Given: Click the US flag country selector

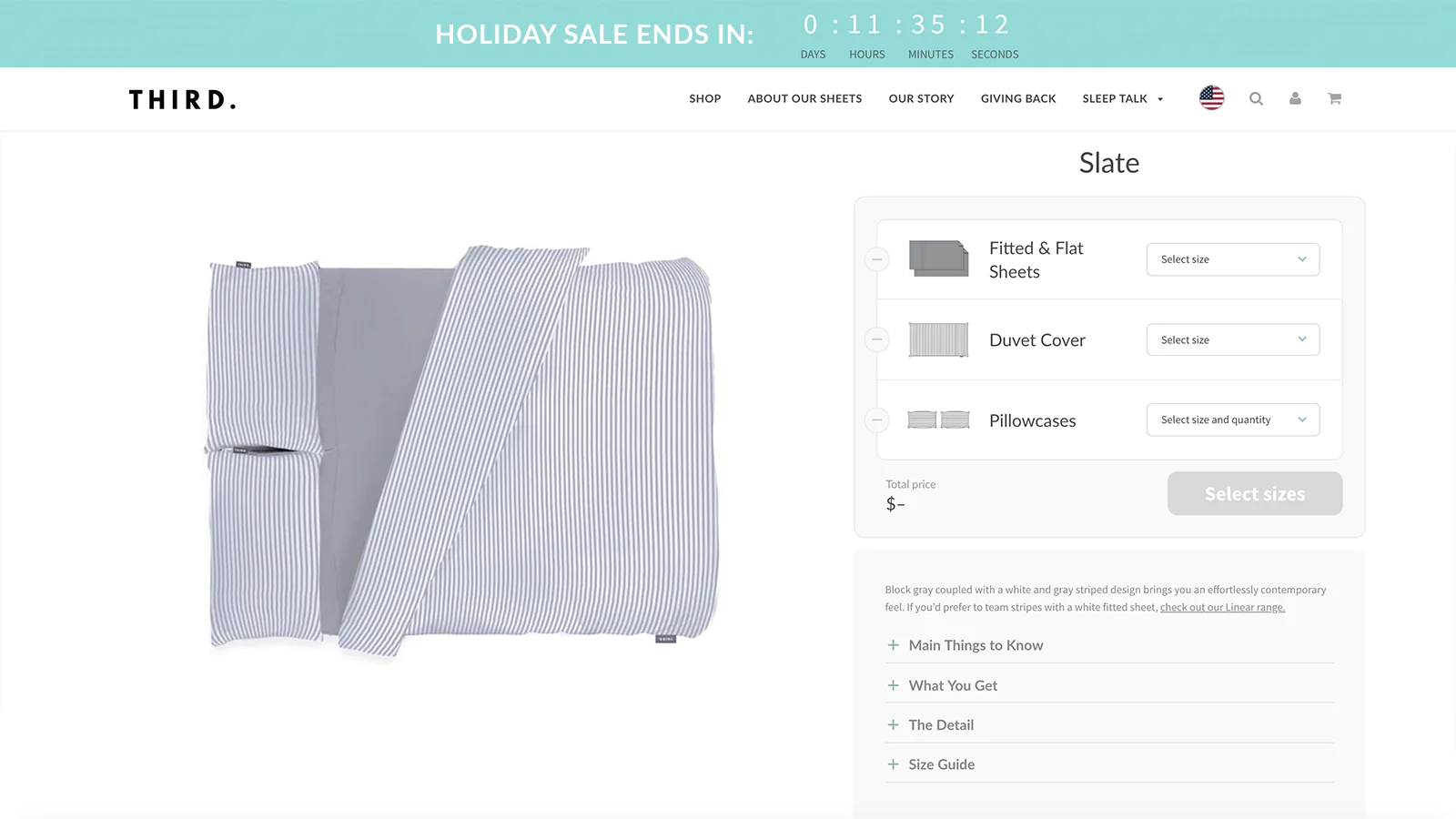Looking at the screenshot, I should 1211,98.
